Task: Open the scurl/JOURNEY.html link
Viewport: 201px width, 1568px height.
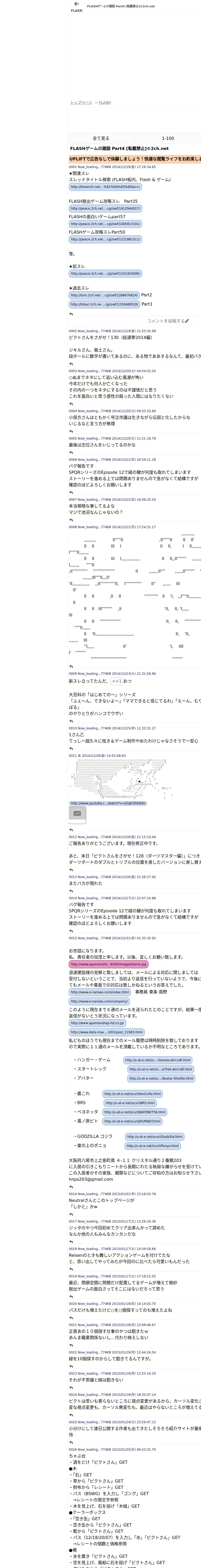Action: point(132,1121)
